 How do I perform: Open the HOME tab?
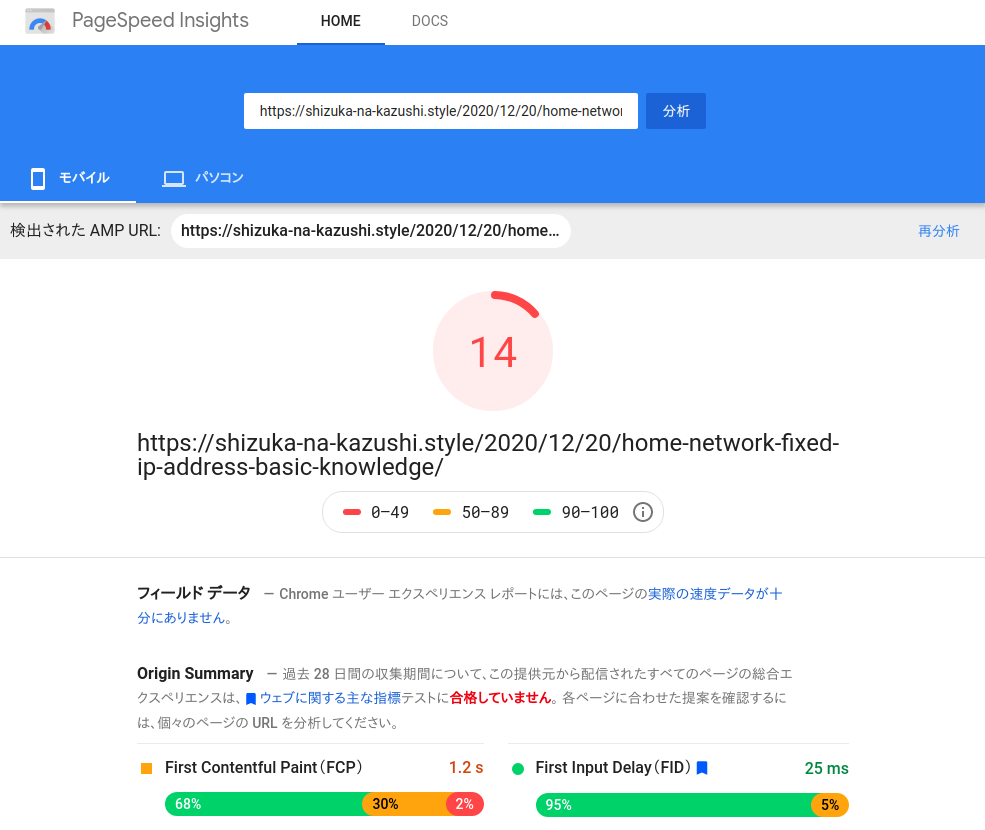340,21
